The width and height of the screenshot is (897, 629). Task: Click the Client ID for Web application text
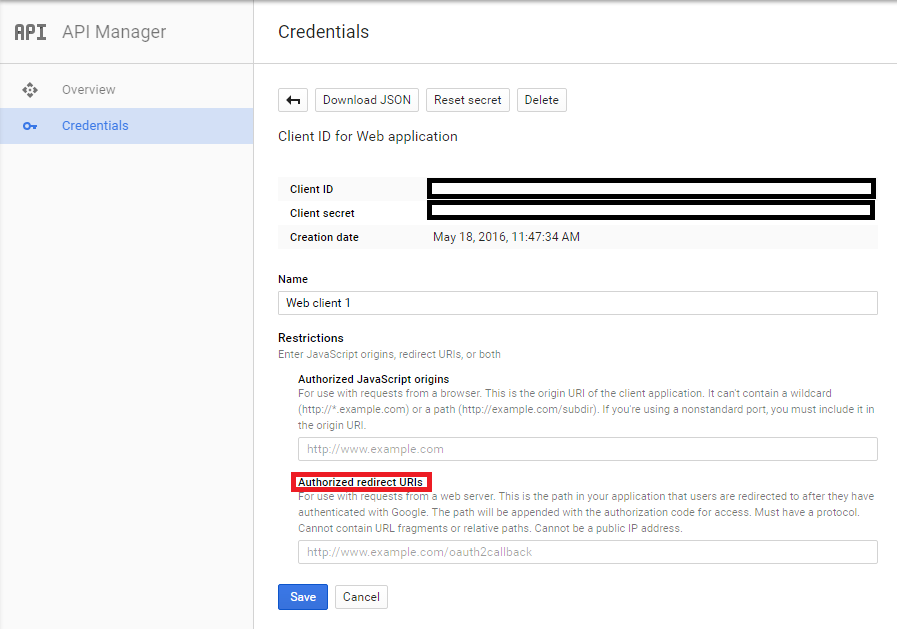coord(368,136)
